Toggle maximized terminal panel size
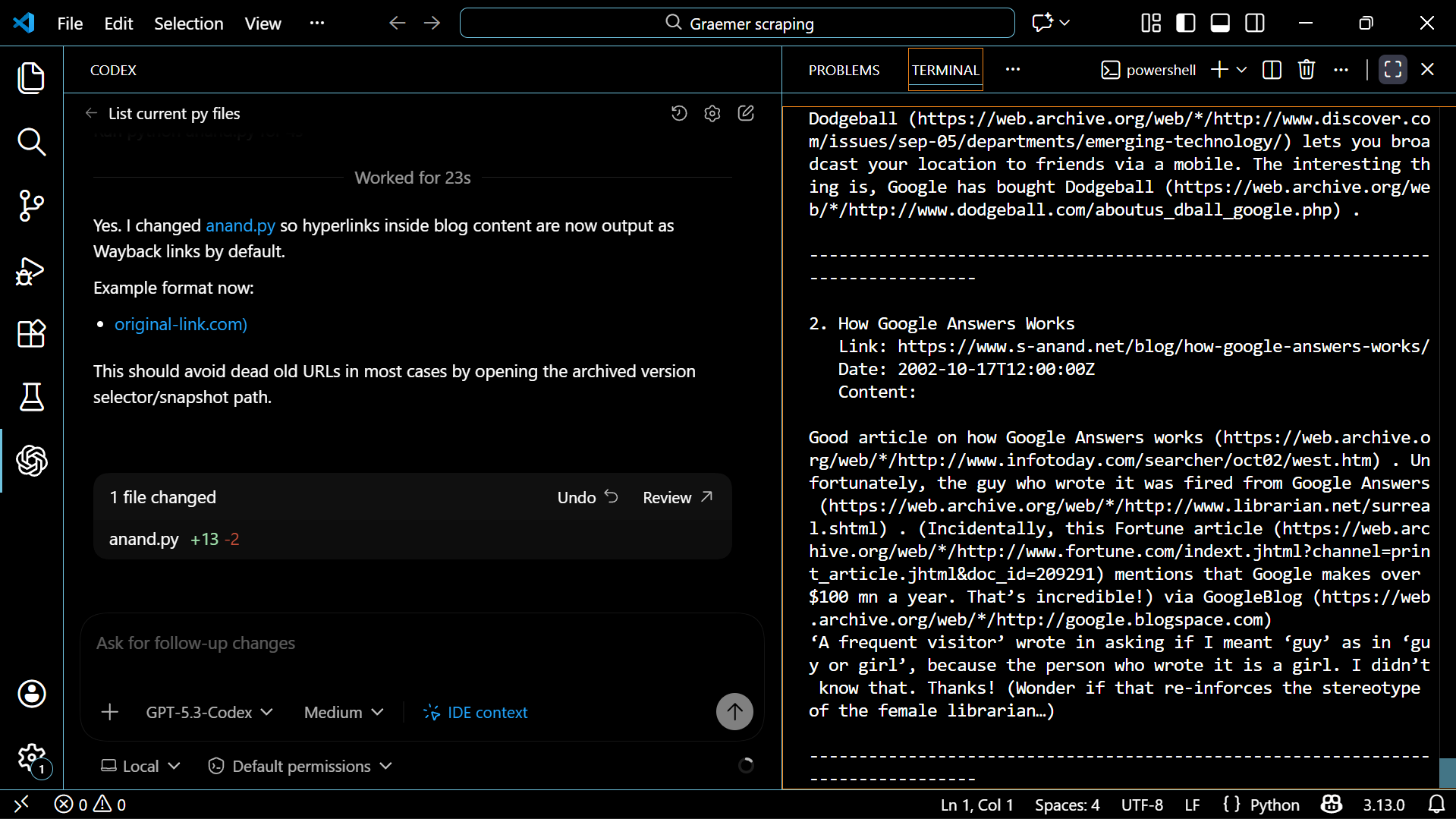The height and width of the screenshot is (819, 1456). point(1392,70)
